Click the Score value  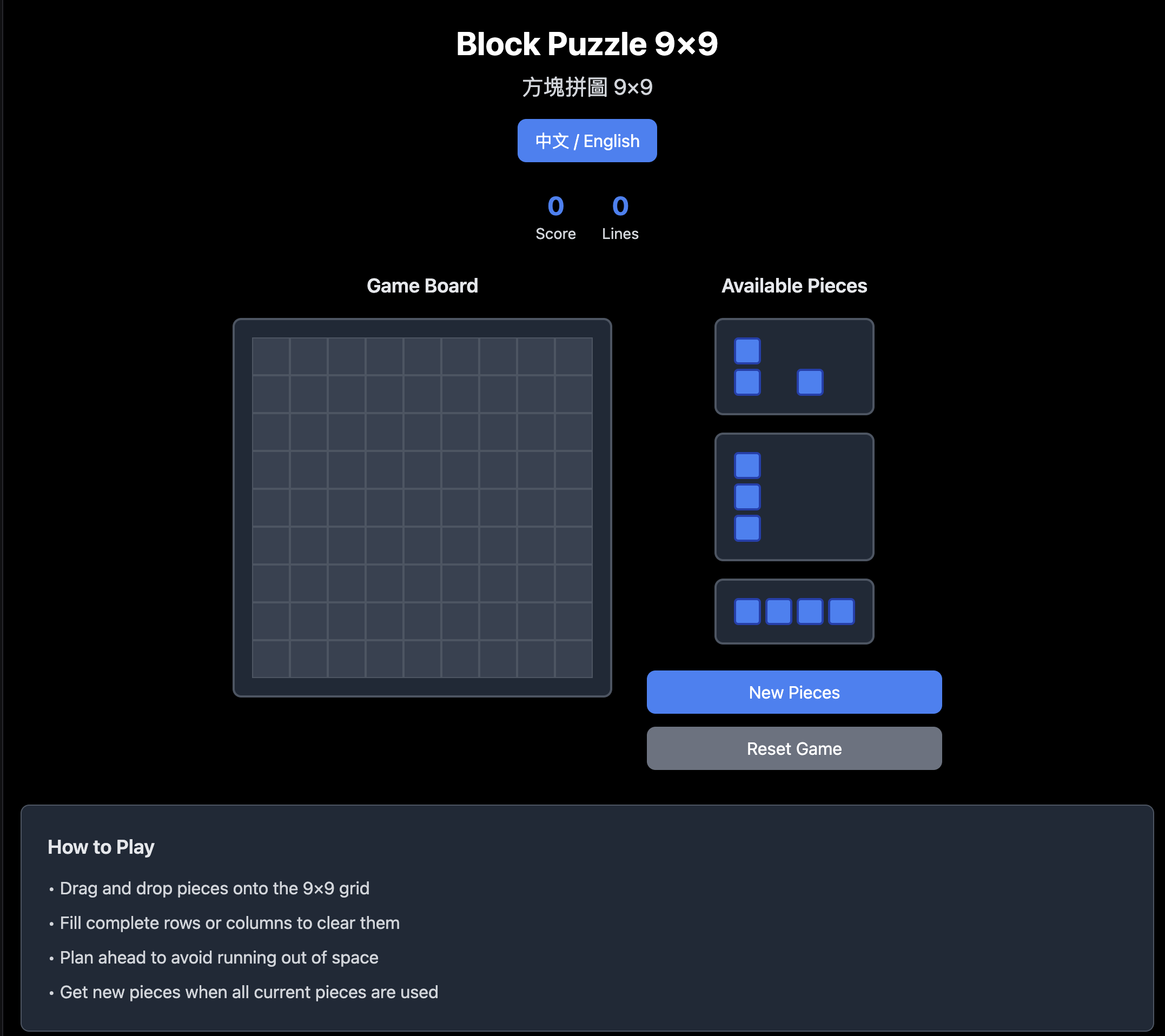555,205
